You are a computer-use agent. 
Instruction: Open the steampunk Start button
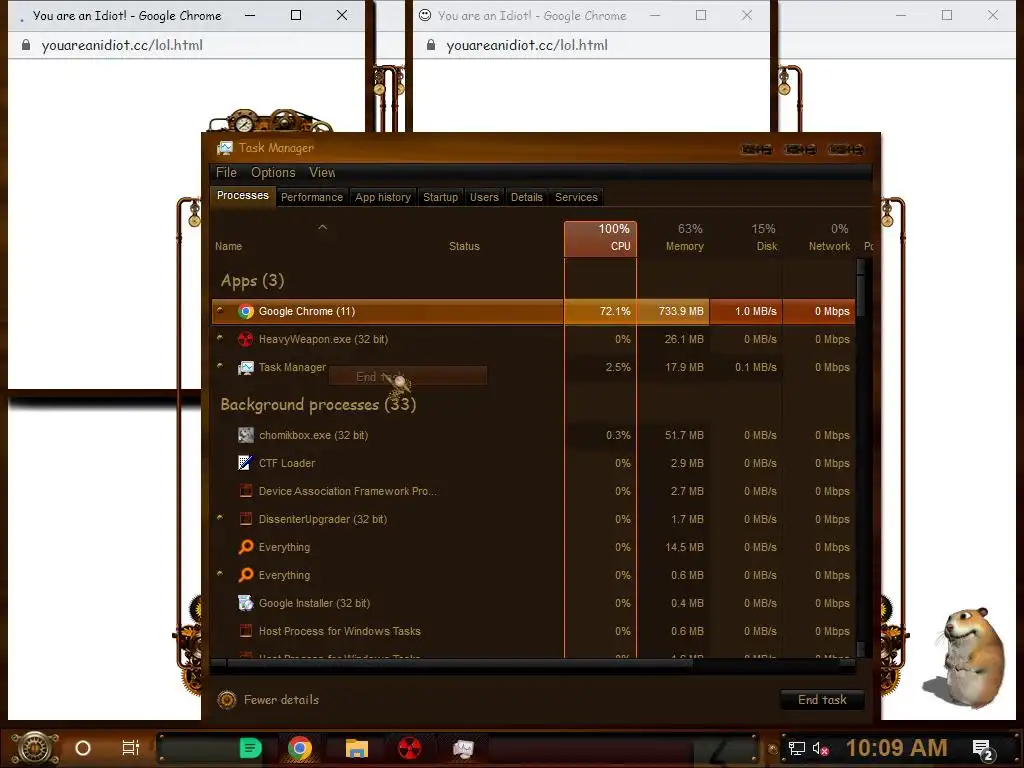tap(35, 748)
